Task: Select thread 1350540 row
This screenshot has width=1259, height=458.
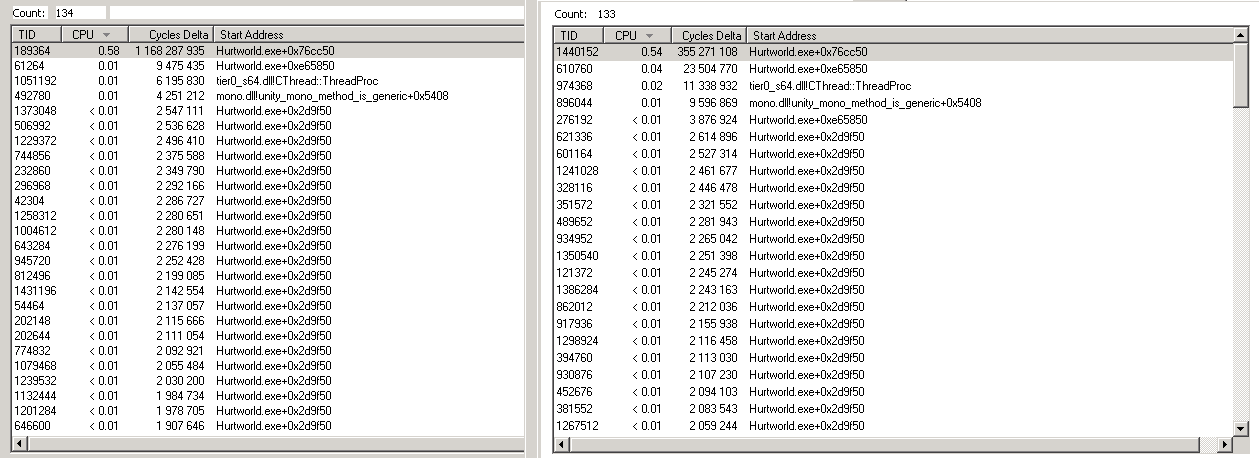Action: pyautogui.click(x=892, y=255)
